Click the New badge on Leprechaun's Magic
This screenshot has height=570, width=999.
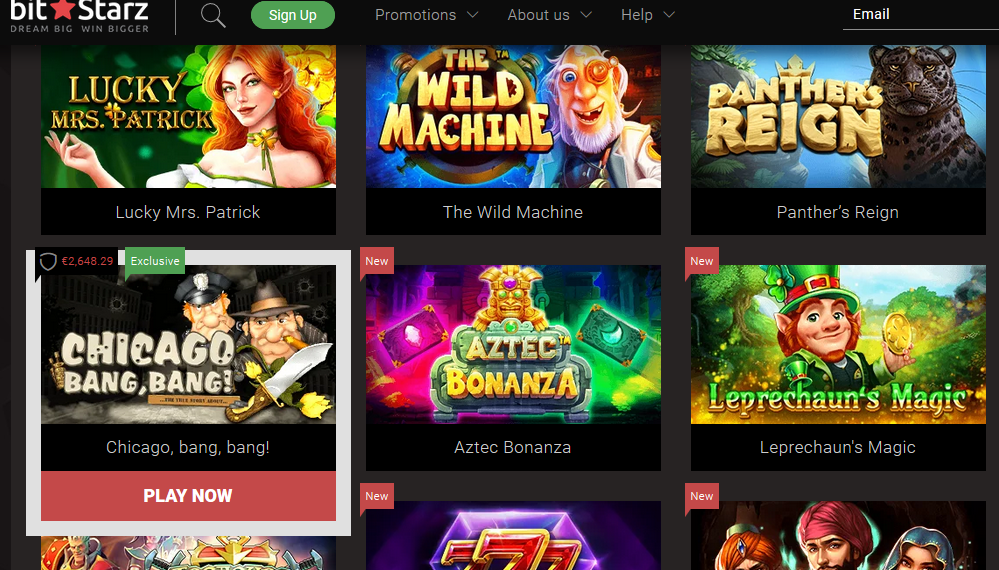coord(701,261)
